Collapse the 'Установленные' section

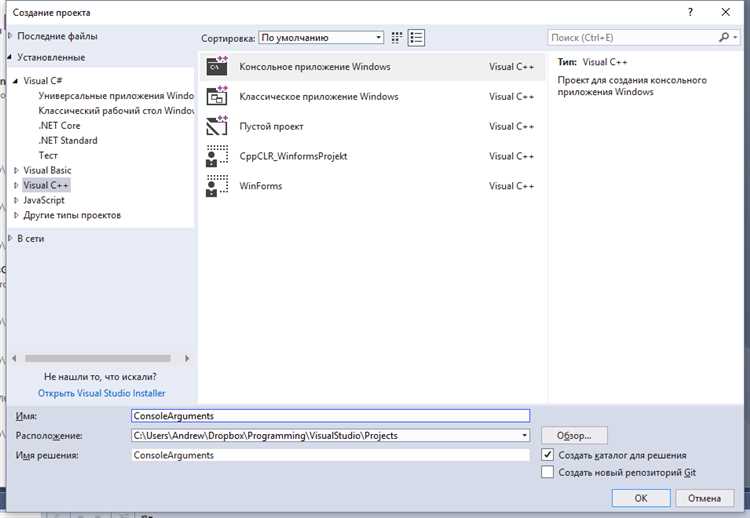point(10,57)
